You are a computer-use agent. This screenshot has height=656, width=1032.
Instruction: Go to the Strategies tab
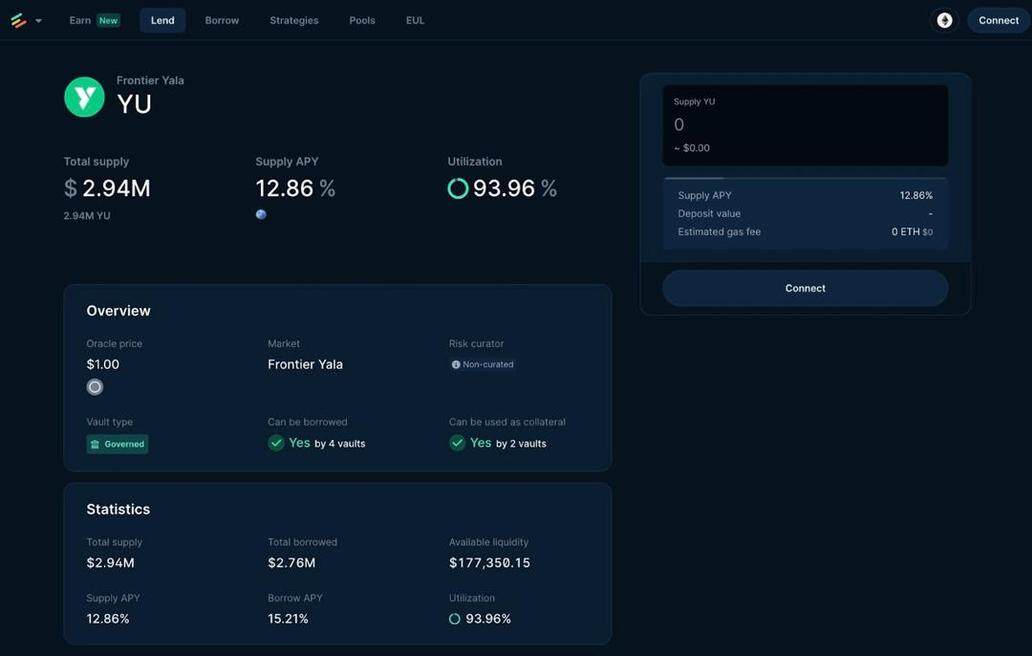pos(294,20)
